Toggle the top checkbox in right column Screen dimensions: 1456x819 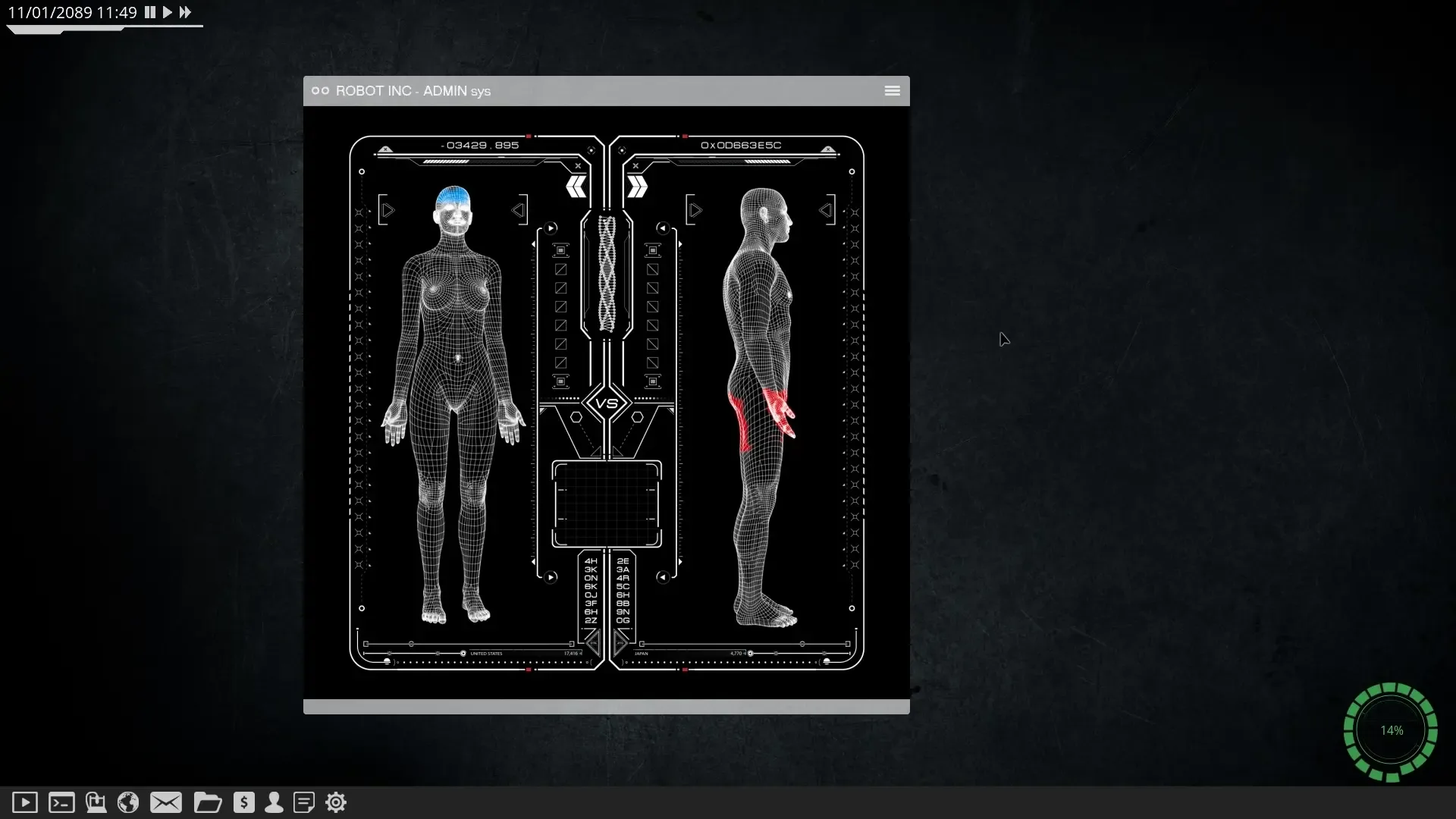(652, 269)
